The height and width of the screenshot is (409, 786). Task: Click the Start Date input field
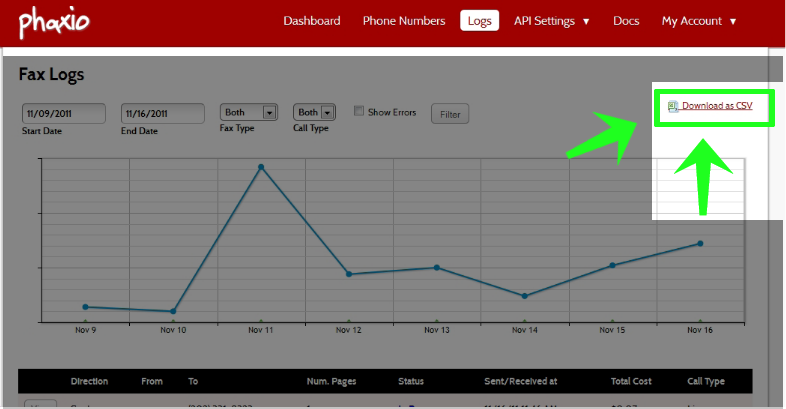click(63, 114)
